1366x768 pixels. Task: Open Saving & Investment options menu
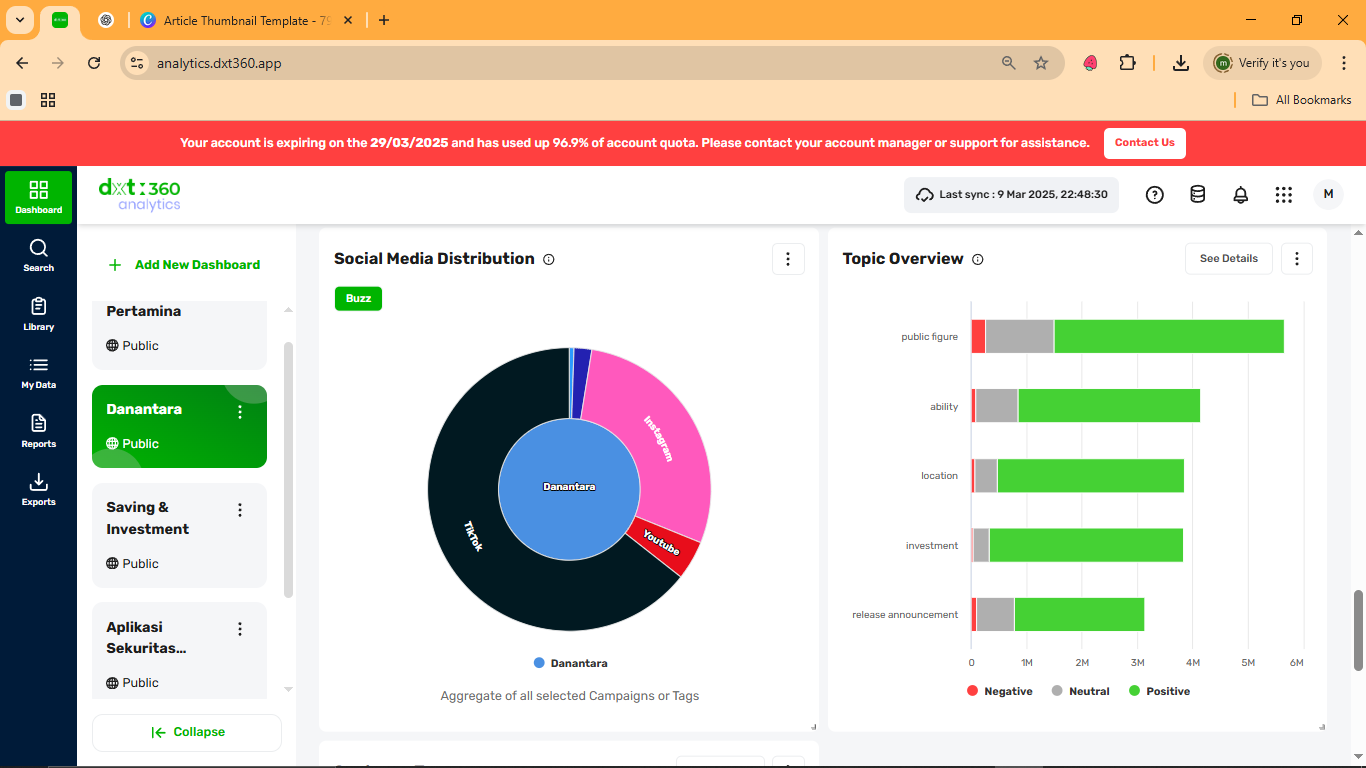240,510
